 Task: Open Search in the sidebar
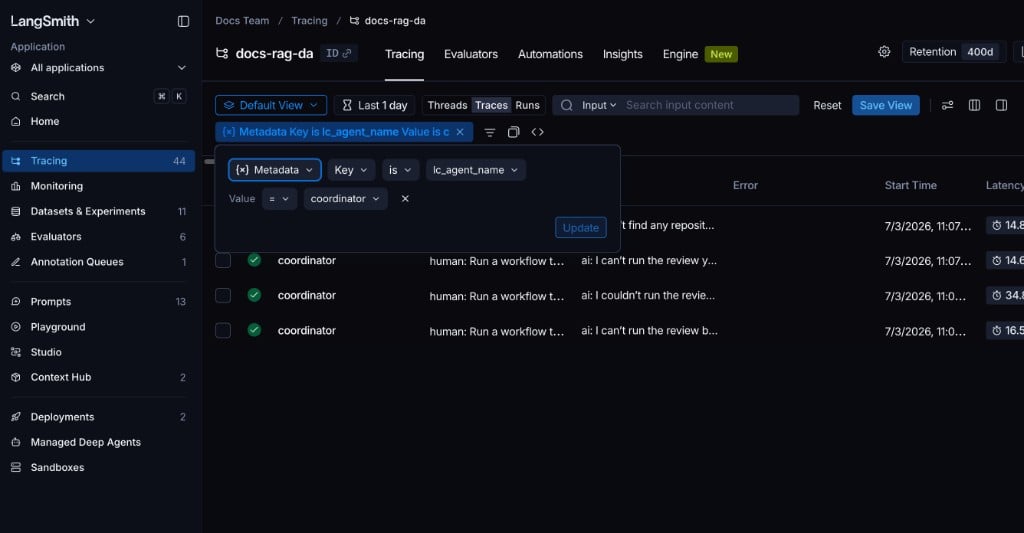pyautogui.click(x=99, y=97)
